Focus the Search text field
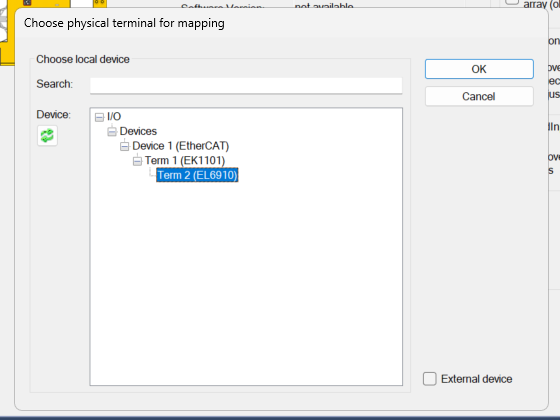 pos(246,86)
